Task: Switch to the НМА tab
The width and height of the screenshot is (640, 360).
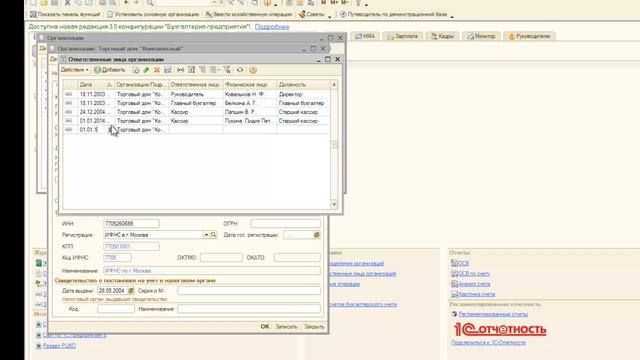Action: pyautogui.click(x=364, y=36)
